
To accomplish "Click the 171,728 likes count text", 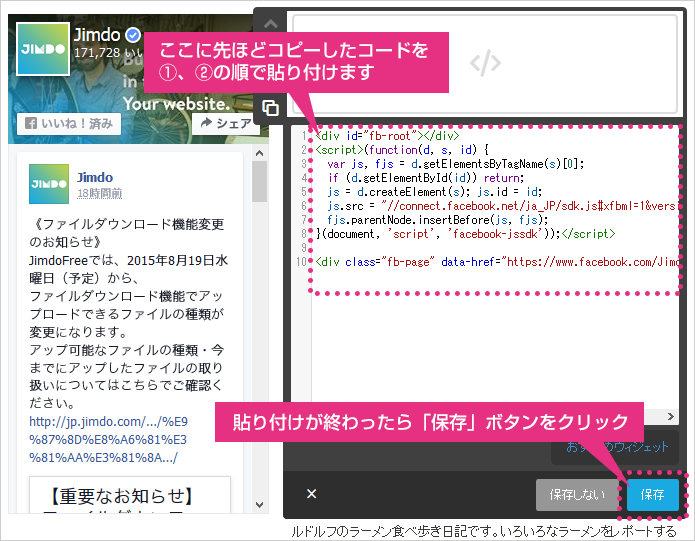I will 108,53.
